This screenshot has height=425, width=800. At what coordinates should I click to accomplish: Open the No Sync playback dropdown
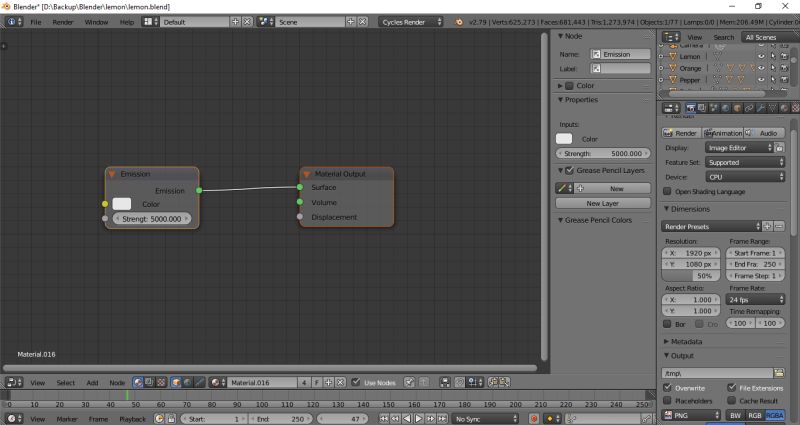485,419
